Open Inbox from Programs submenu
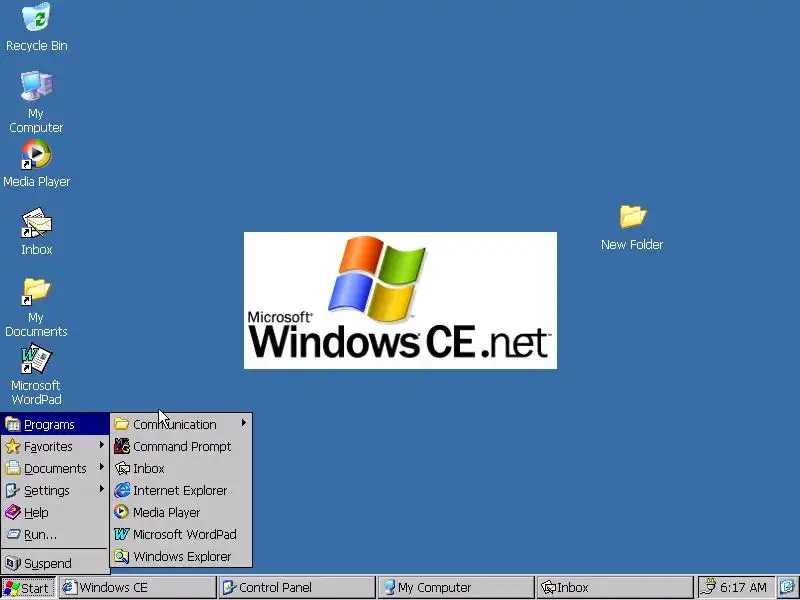The height and width of the screenshot is (600, 800). 181,468
